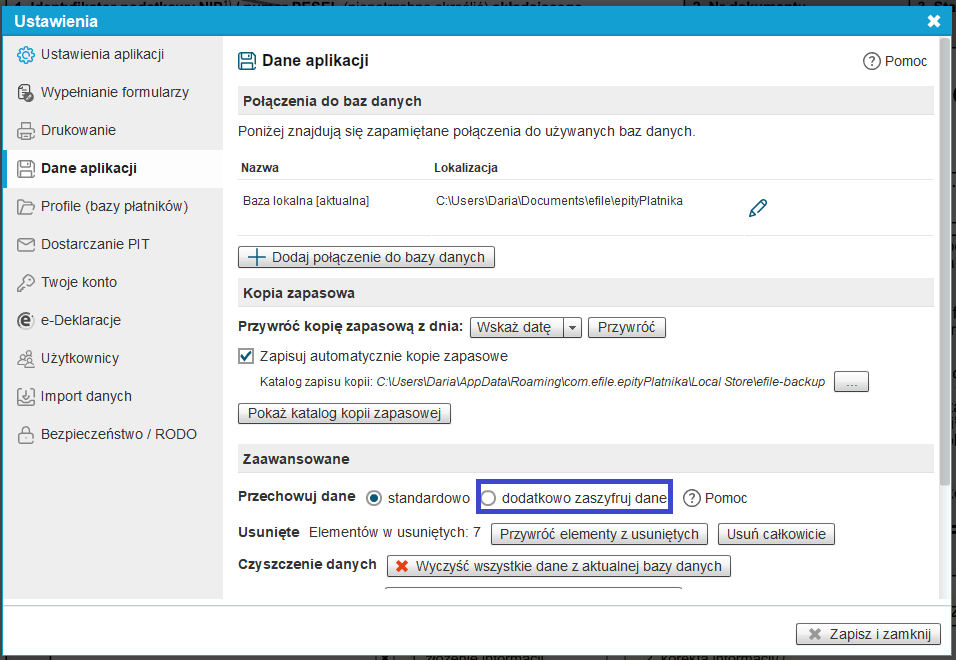This screenshot has height=660, width=956.
Task: Click the Drukowanie printer icon
Action: coord(26,131)
